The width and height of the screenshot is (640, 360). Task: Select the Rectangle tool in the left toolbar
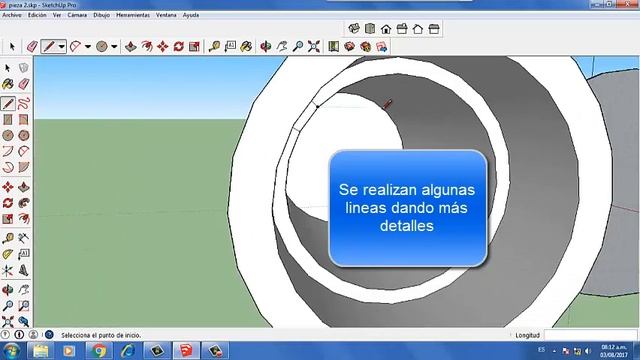coord(8,119)
